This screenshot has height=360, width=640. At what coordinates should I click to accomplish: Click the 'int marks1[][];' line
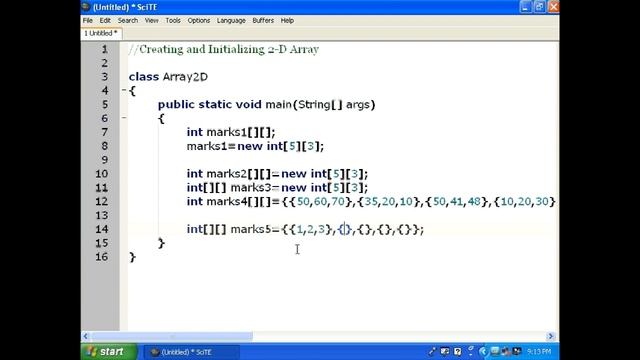pos(231,132)
